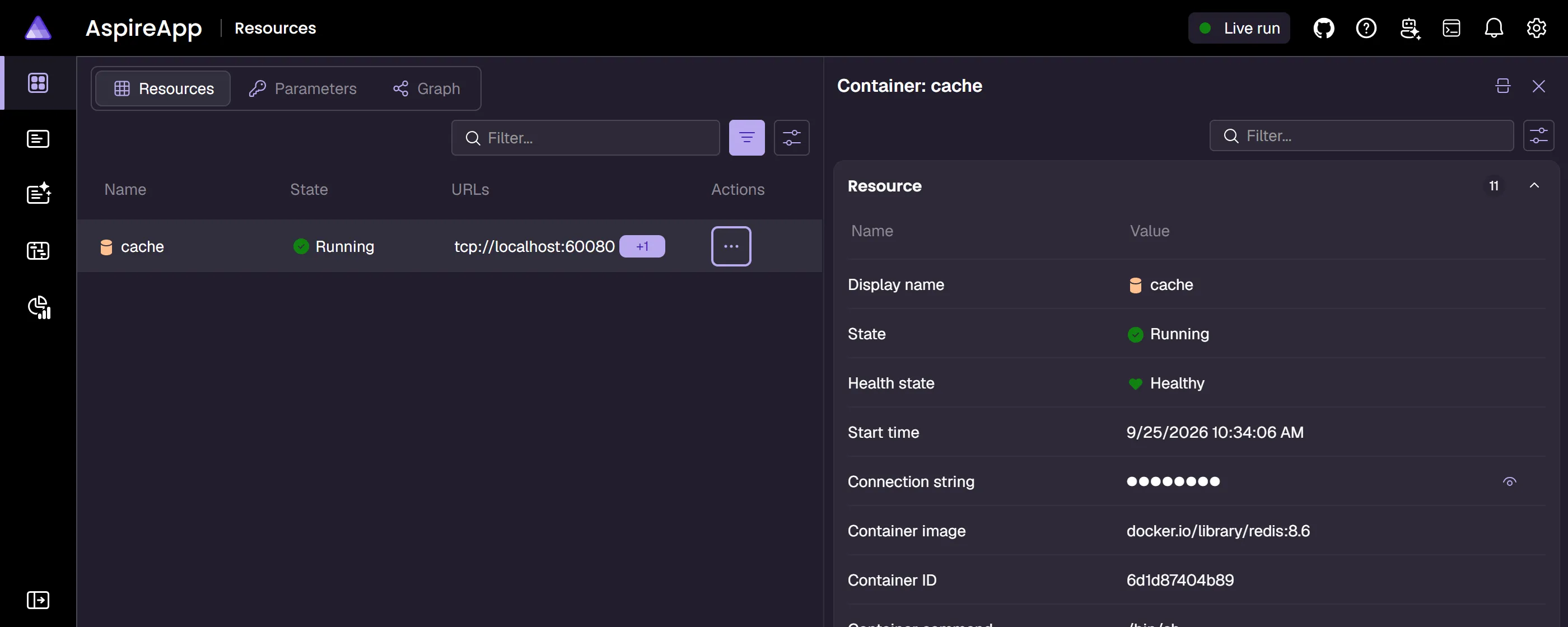Select the cache resource row name
This screenshot has width=1568, height=627.
point(142,246)
